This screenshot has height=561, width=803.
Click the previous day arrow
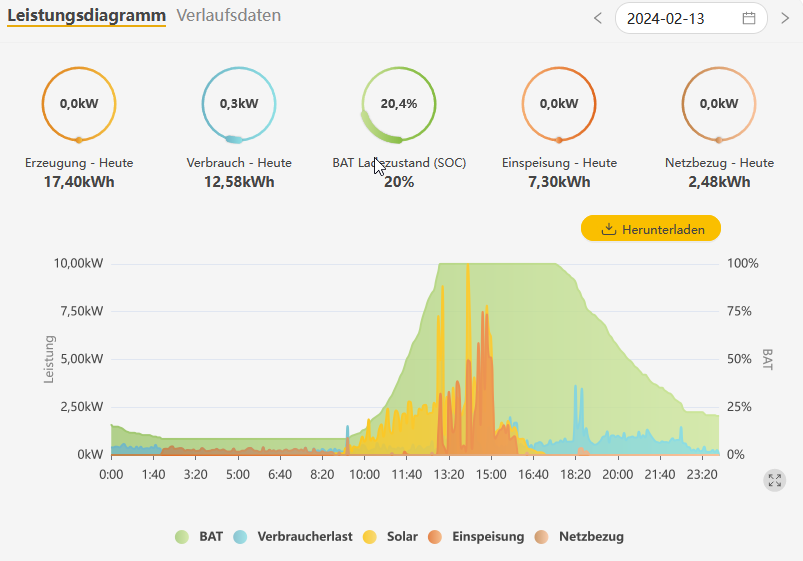pyautogui.click(x=598, y=18)
